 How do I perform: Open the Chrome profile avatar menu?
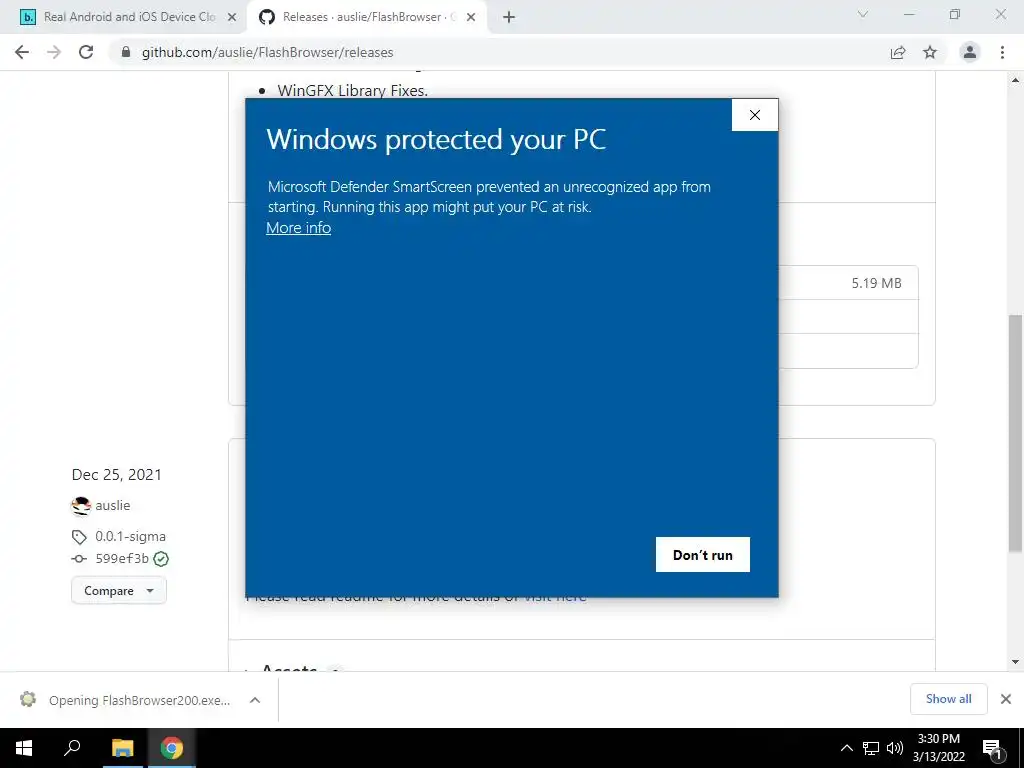pyautogui.click(x=970, y=52)
